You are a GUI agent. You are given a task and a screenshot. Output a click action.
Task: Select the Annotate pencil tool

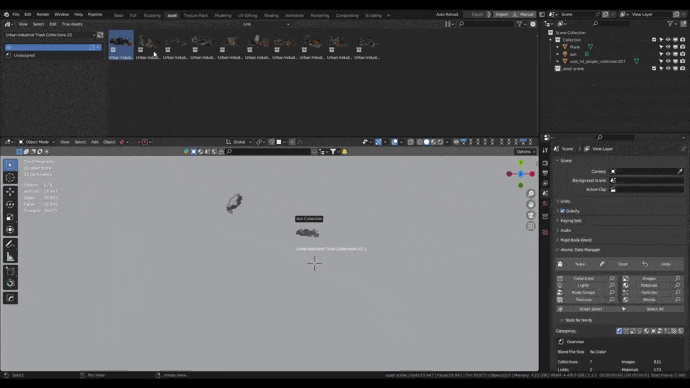click(x=10, y=244)
